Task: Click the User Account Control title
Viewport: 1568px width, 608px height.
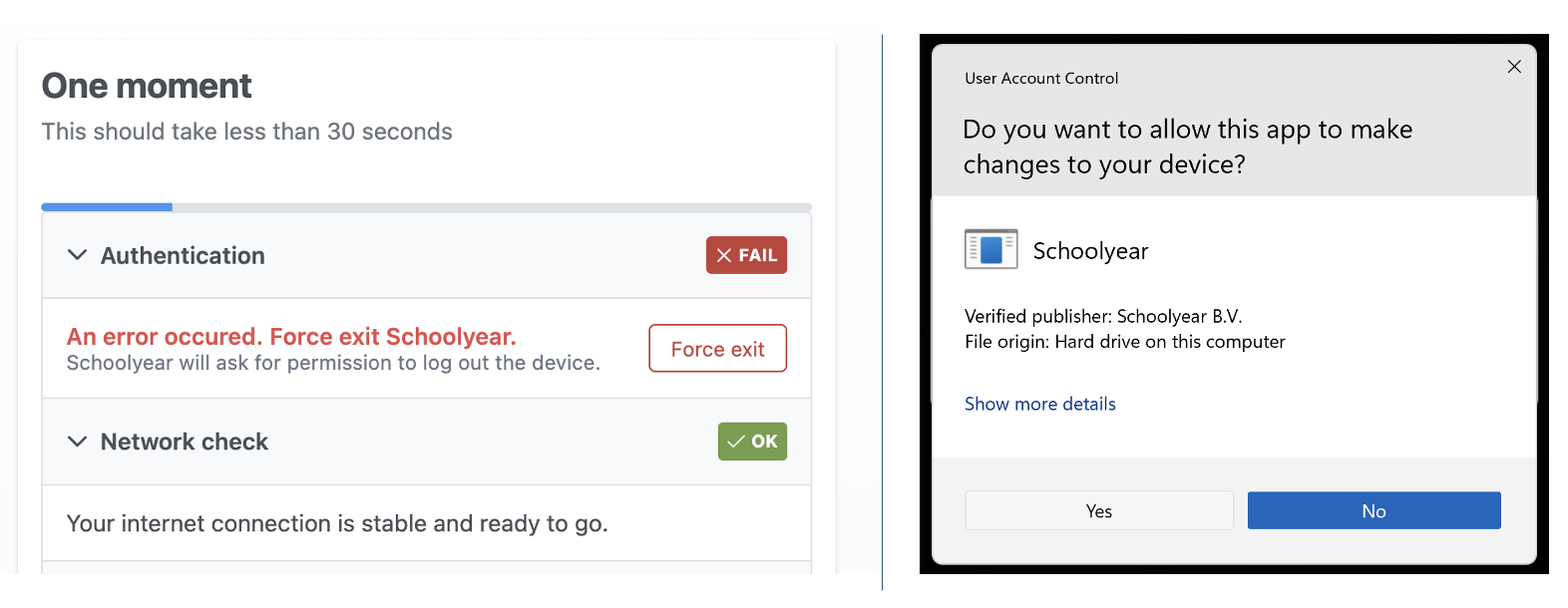Action: (1041, 79)
